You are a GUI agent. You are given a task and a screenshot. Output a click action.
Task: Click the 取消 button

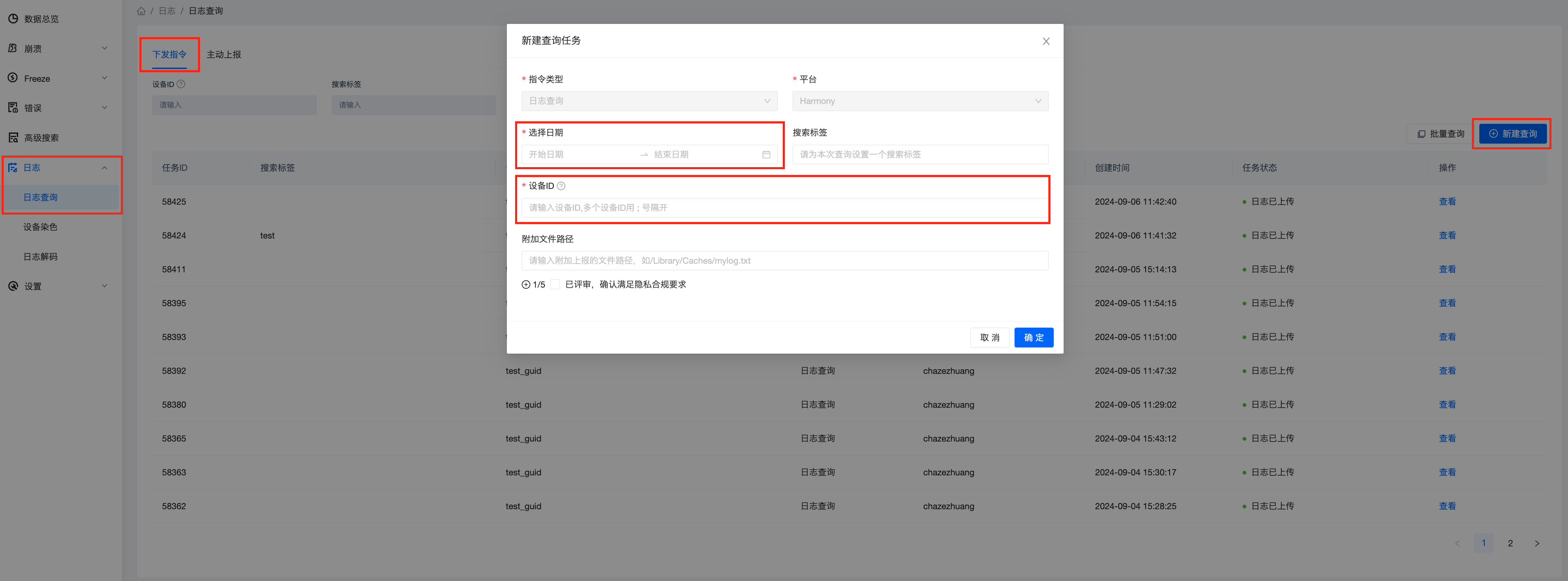click(x=990, y=338)
